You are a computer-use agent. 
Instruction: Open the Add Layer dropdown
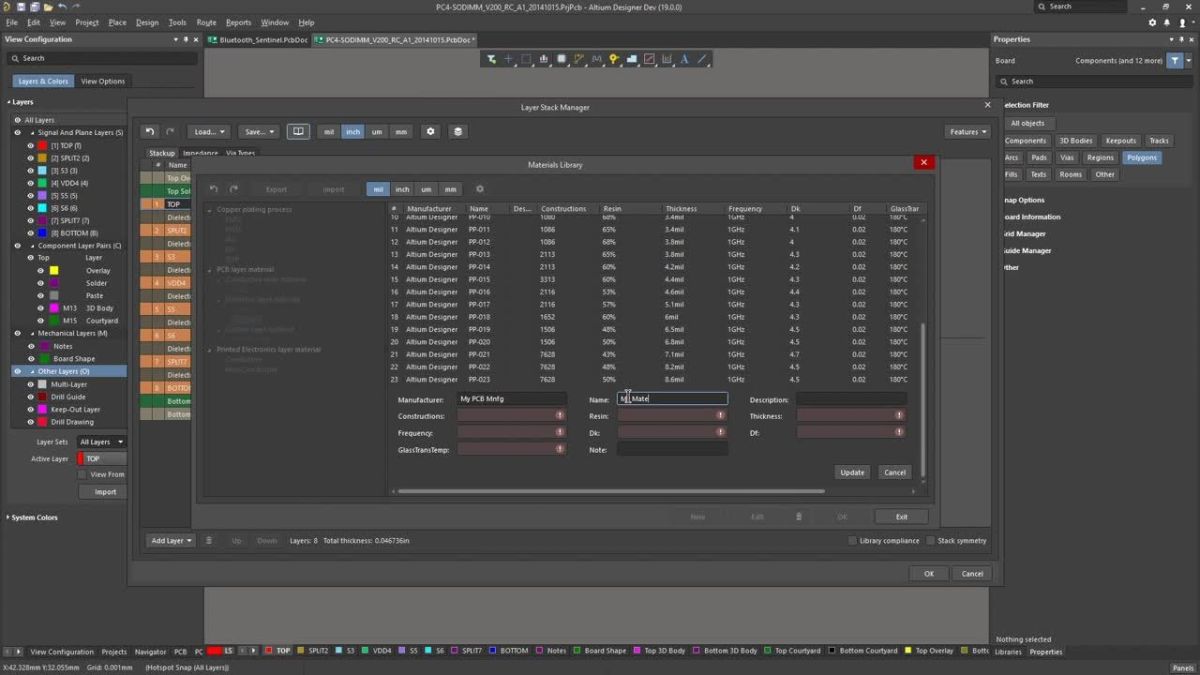coord(170,540)
